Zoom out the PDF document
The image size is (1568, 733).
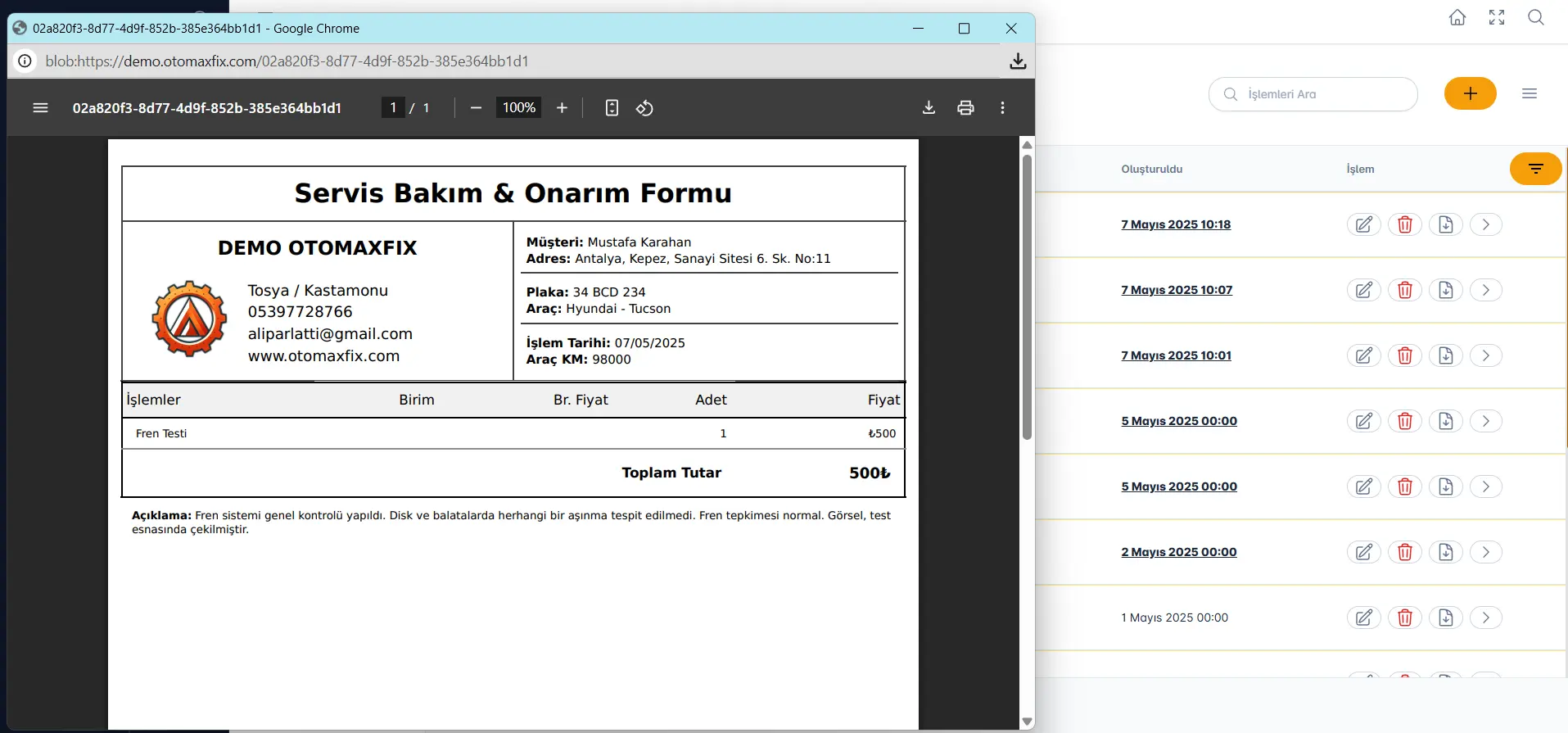(x=476, y=108)
